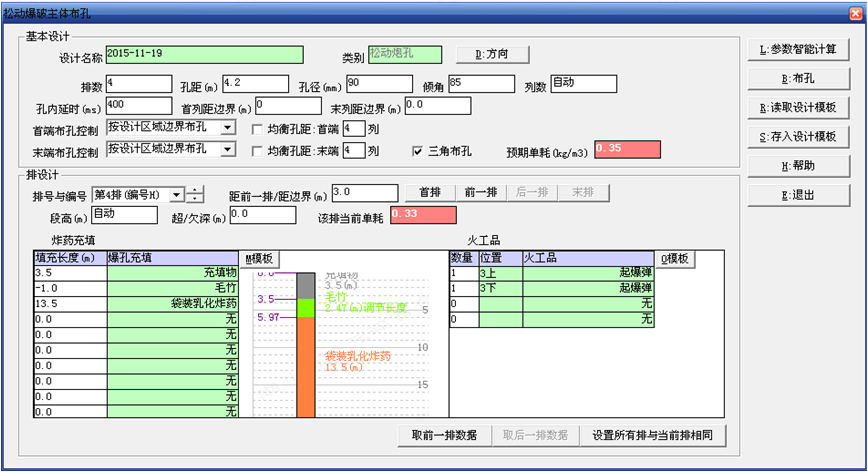868x472 pixels.
Task: Expand the 排号与编号 row selector dropdown
Action: pyautogui.click(x=176, y=194)
